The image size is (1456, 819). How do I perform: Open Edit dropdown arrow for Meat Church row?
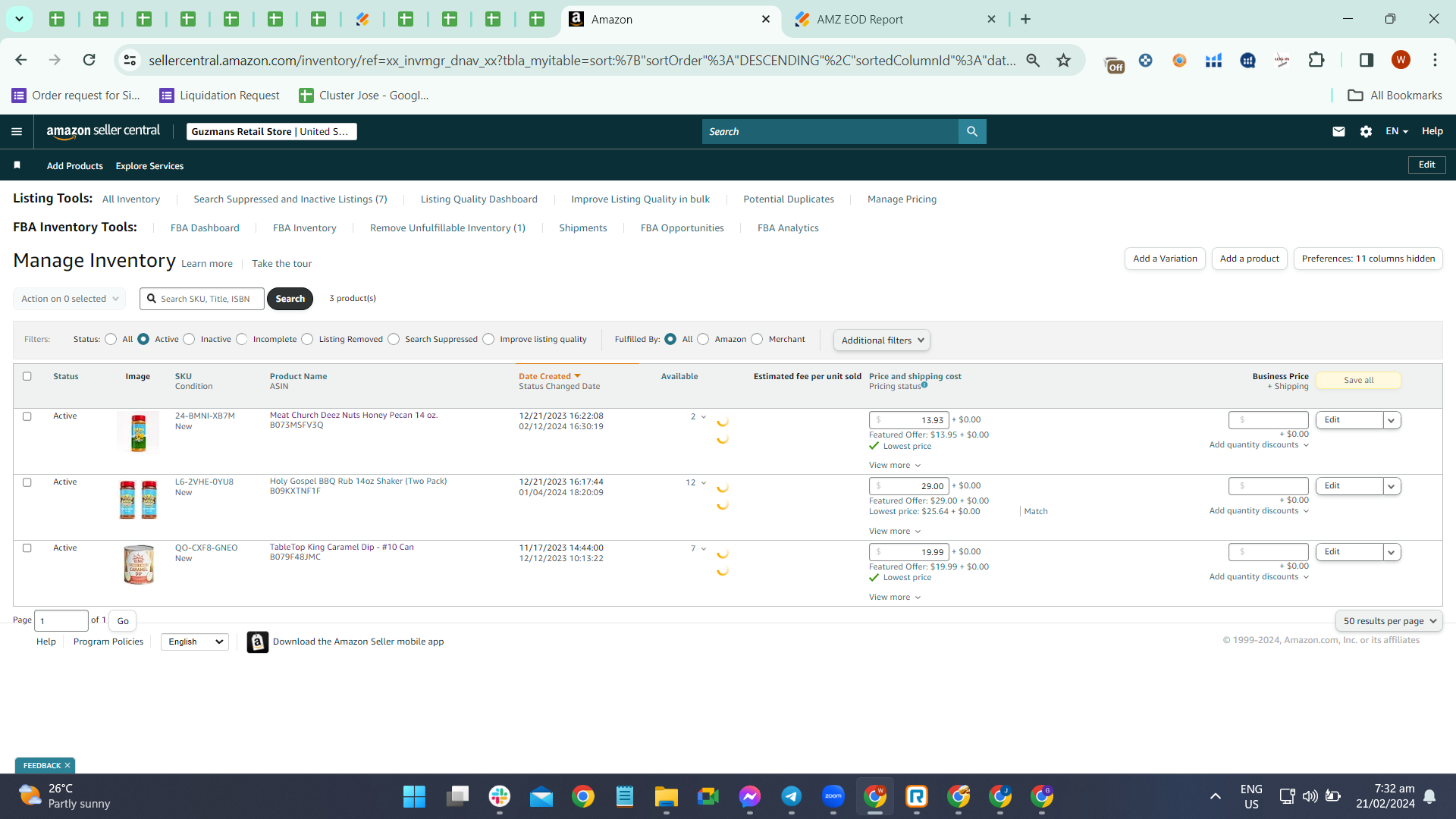point(1392,420)
